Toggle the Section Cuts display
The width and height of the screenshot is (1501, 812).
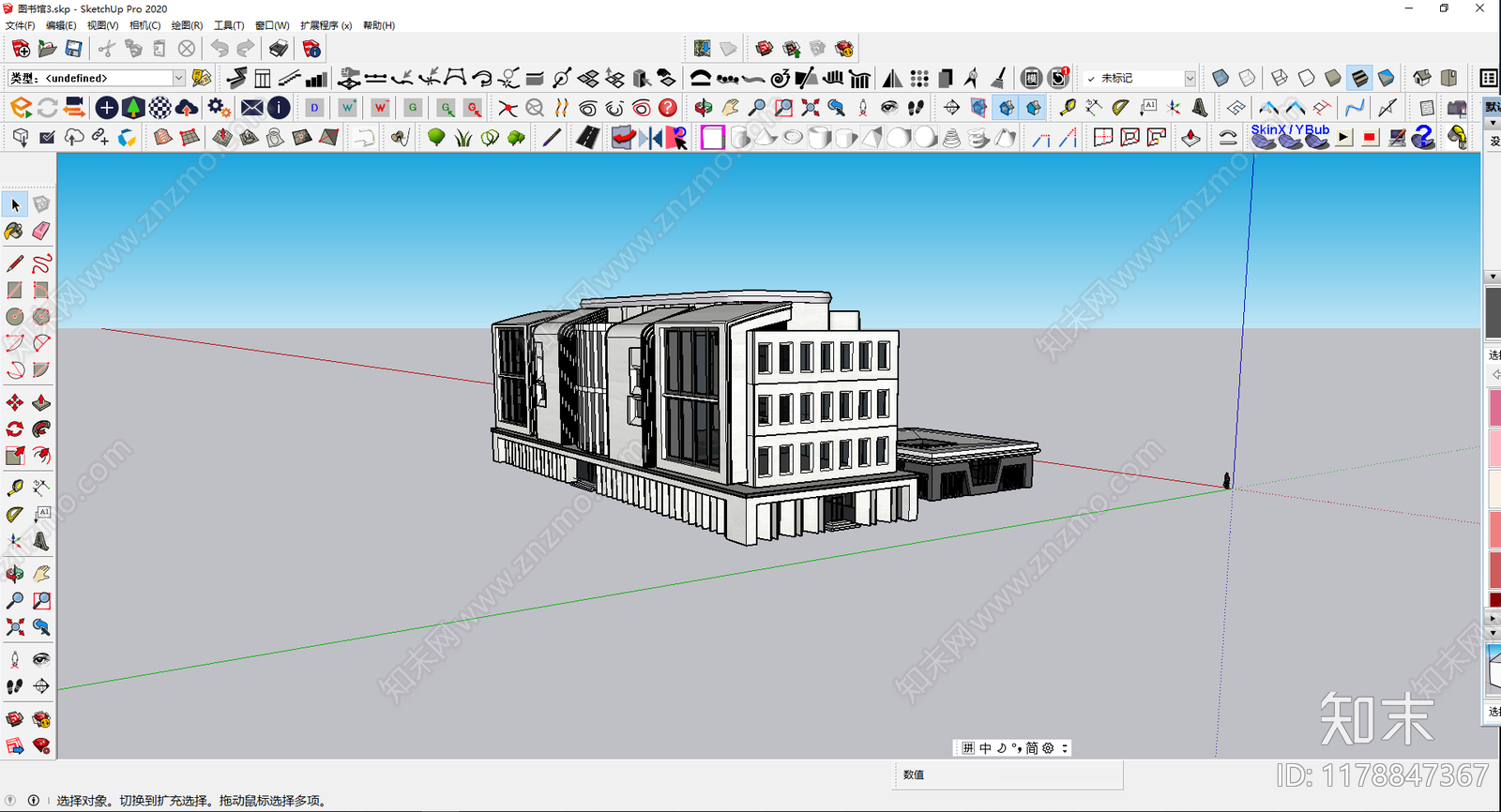point(1007,108)
